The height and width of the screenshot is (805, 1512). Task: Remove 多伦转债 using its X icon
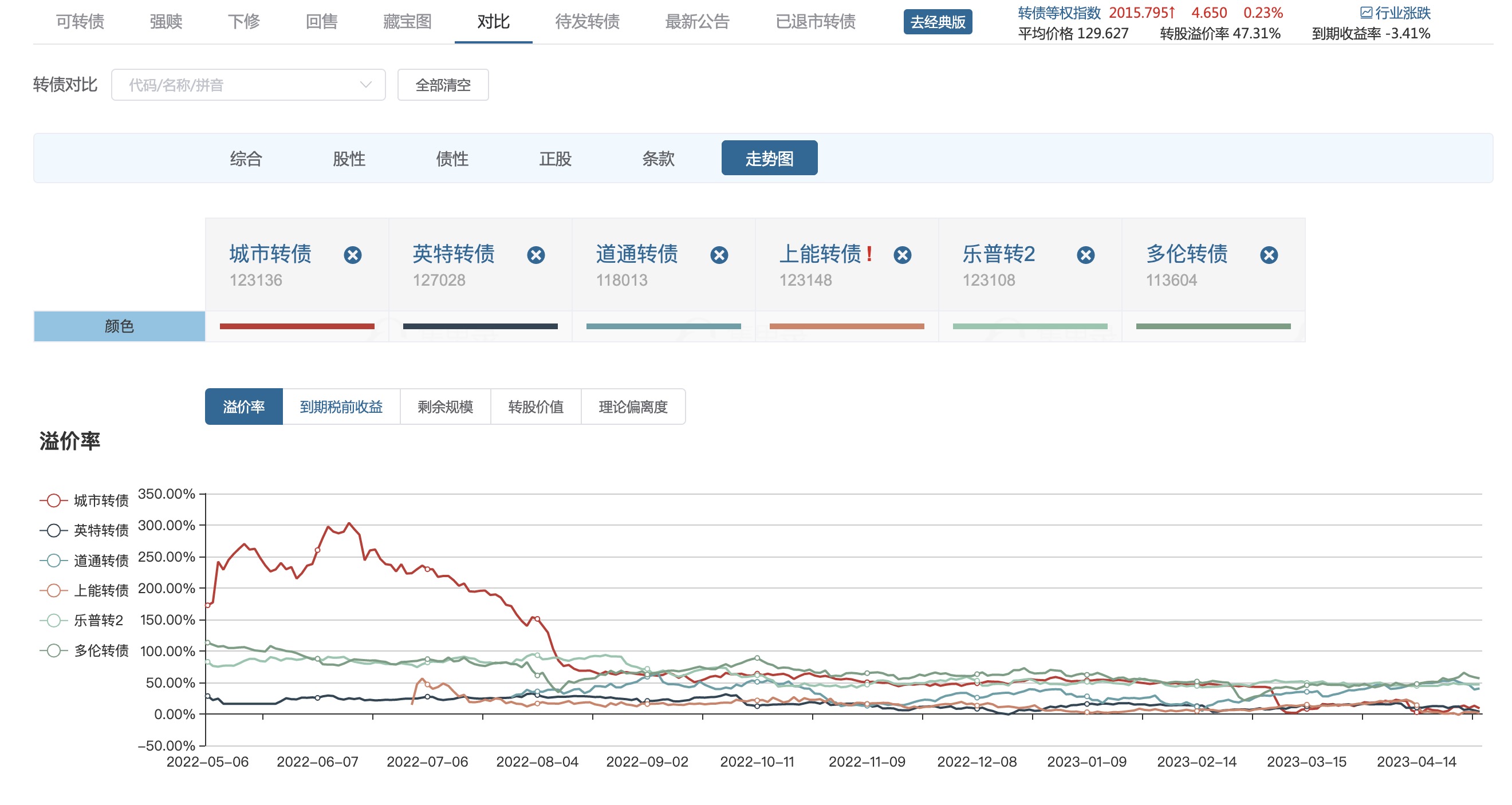[x=1269, y=255]
